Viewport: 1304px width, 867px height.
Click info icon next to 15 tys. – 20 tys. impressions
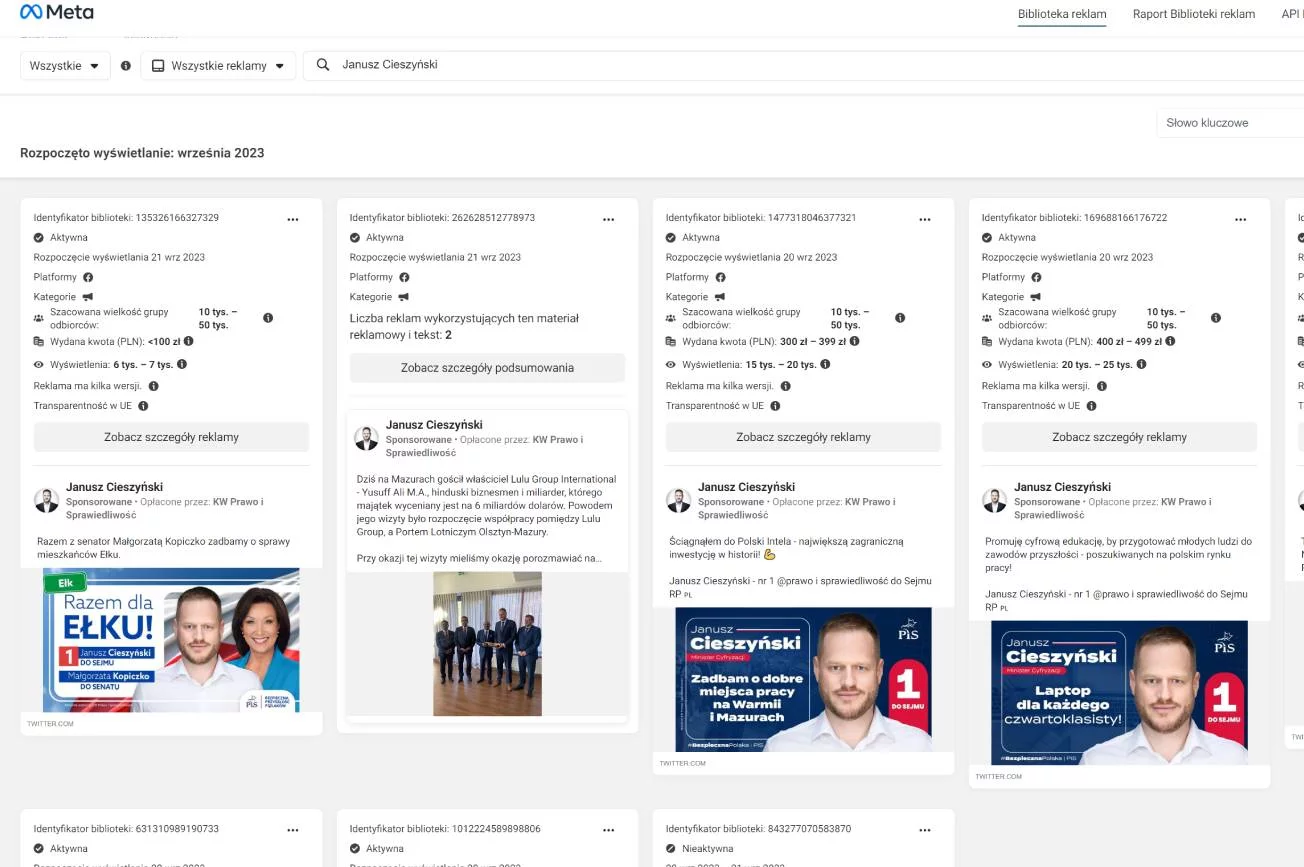(x=825, y=365)
